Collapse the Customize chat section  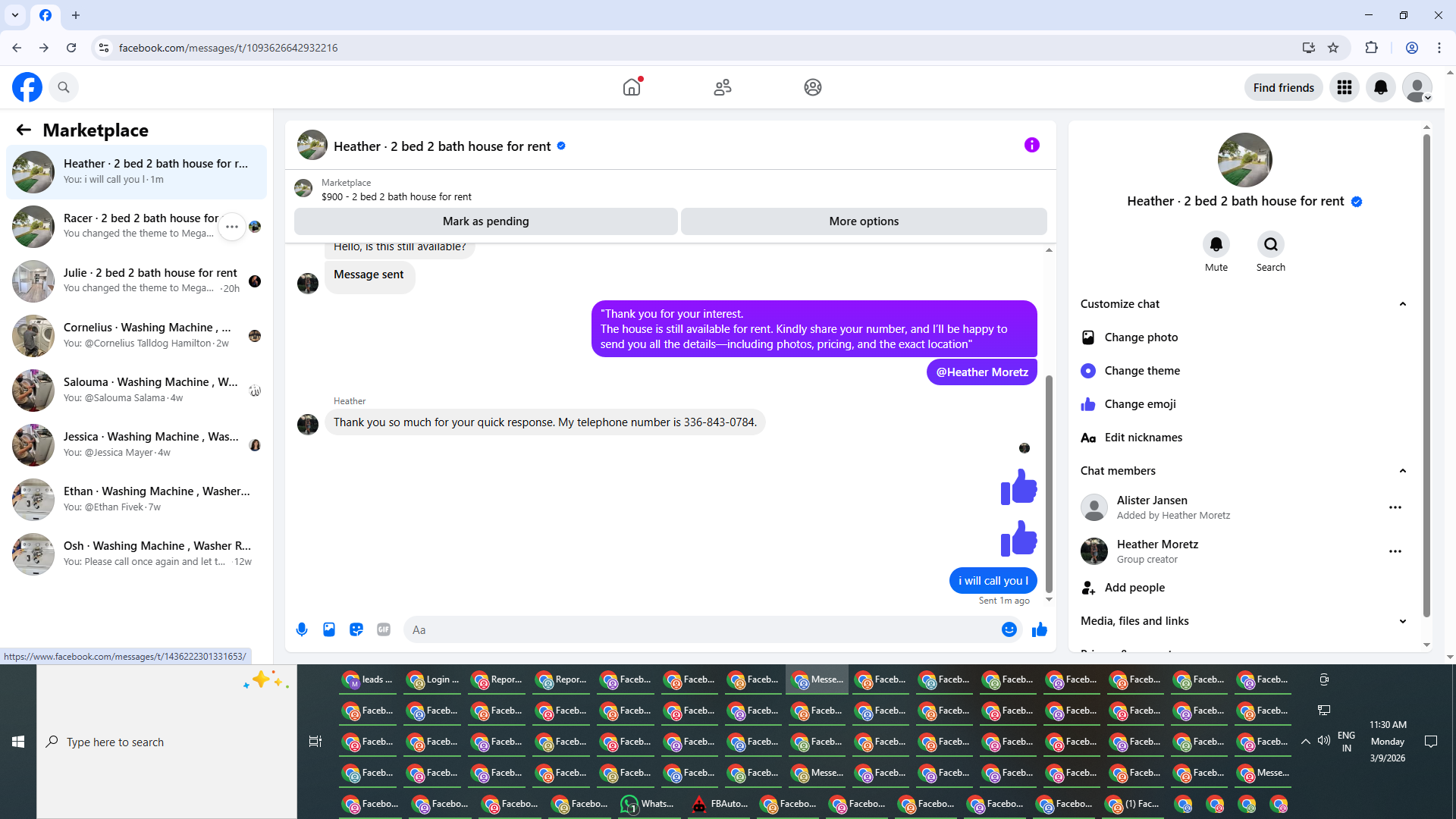(x=1402, y=304)
